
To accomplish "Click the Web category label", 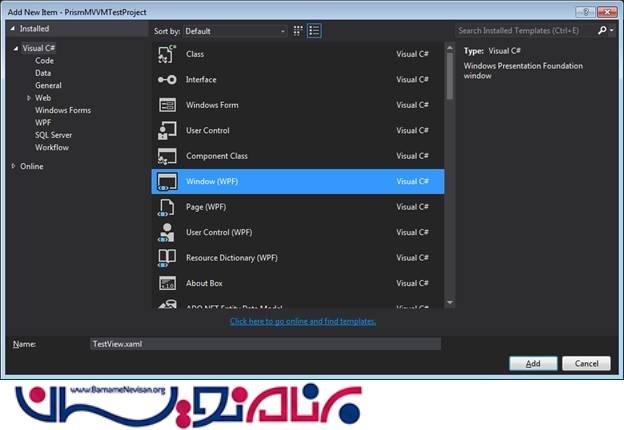I will click(43, 98).
